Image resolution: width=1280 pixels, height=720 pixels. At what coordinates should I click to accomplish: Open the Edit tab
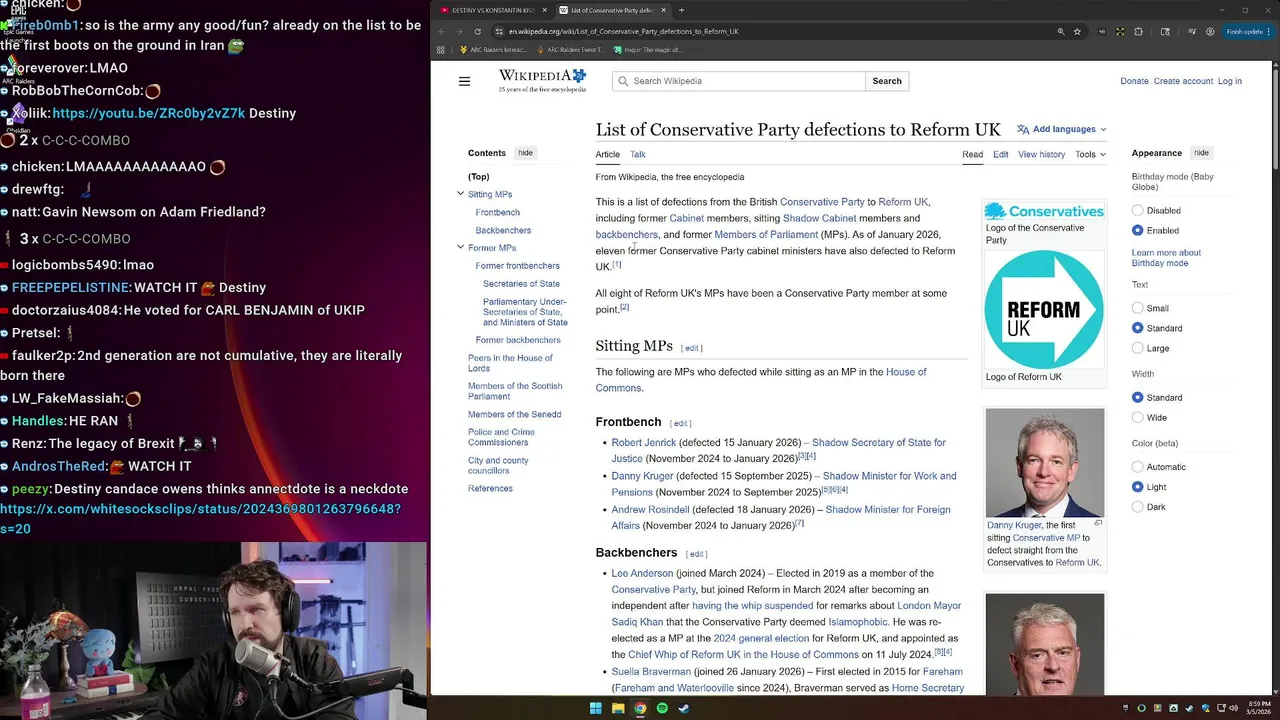(x=1000, y=154)
